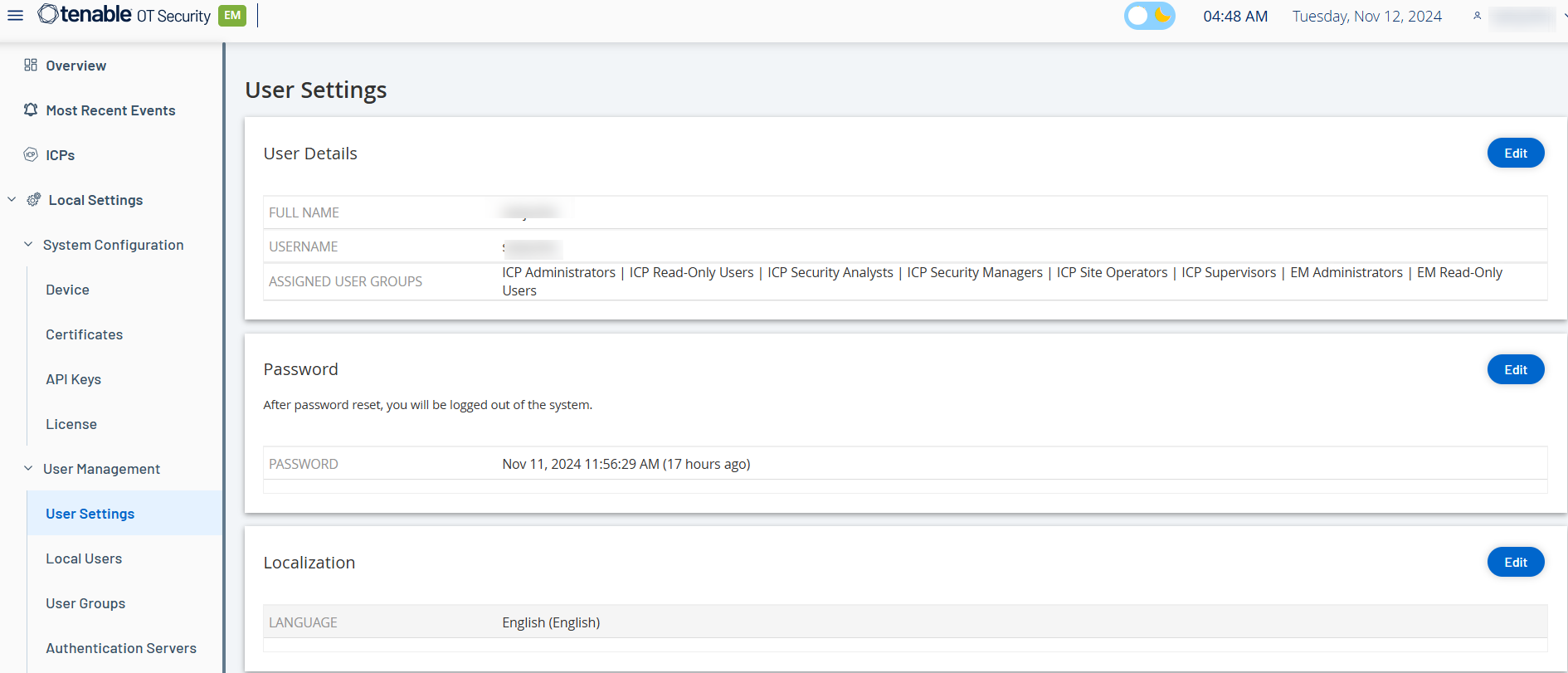Click the Tenable OT Security logo
This screenshot has height=673, width=1568.
124,15
